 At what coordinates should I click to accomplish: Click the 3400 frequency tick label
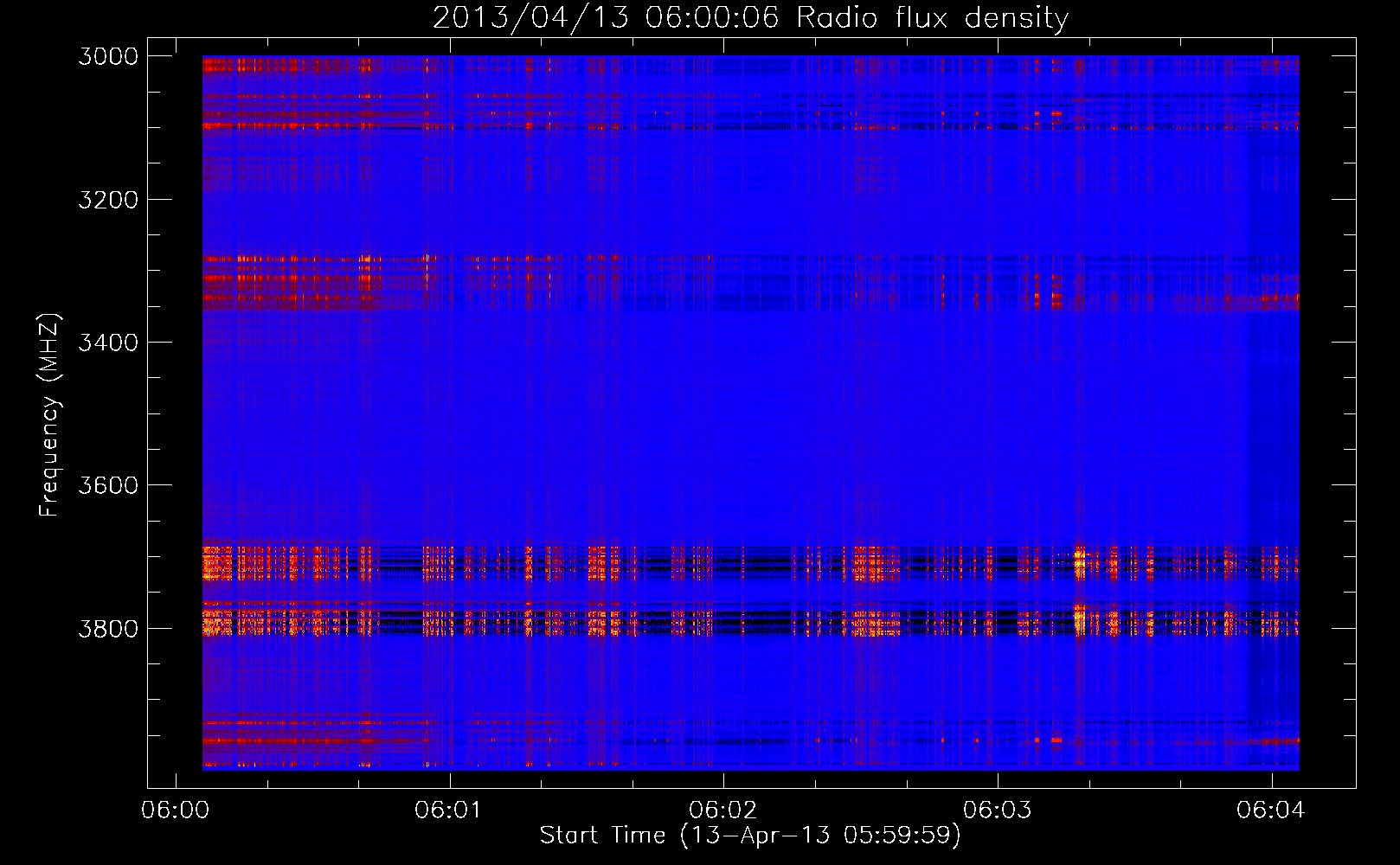[108, 343]
